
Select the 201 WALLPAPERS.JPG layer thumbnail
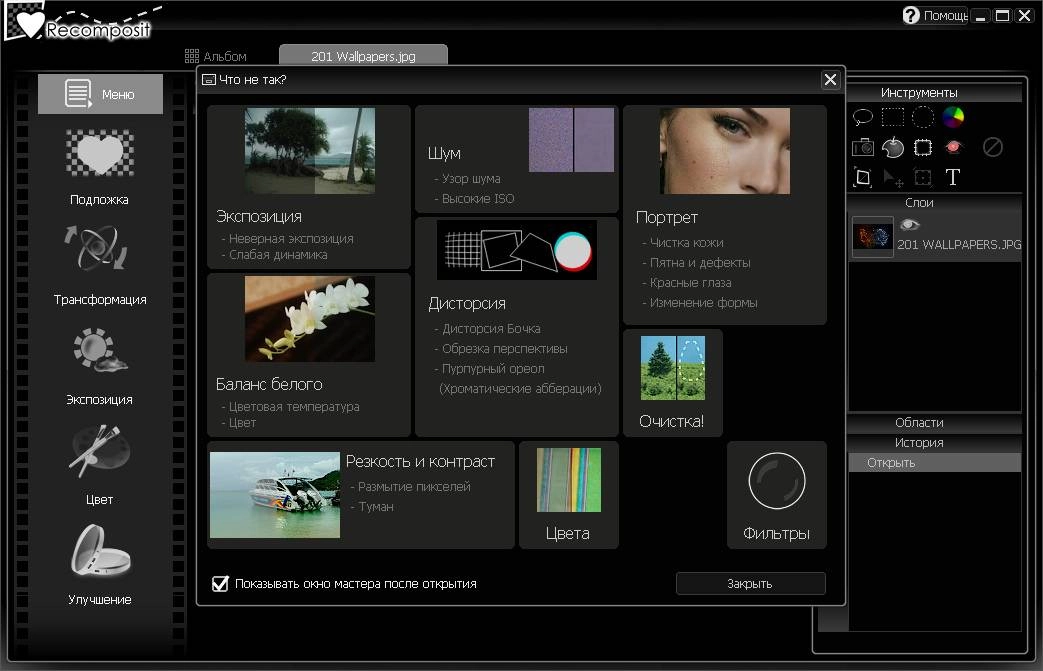pyautogui.click(x=872, y=237)
